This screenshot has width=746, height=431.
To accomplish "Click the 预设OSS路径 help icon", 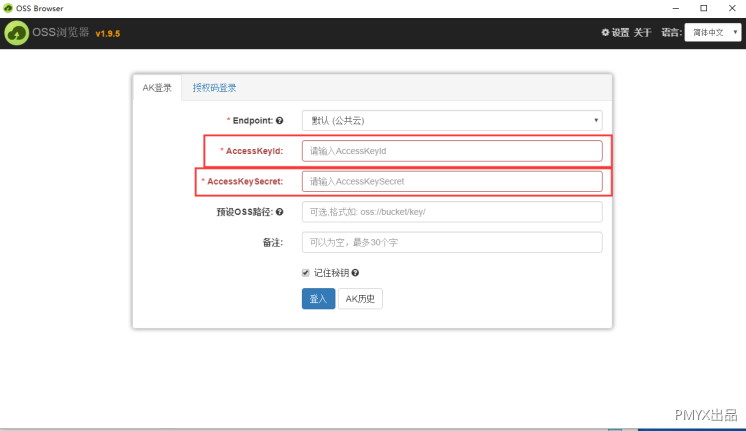I will click(280, 212).
